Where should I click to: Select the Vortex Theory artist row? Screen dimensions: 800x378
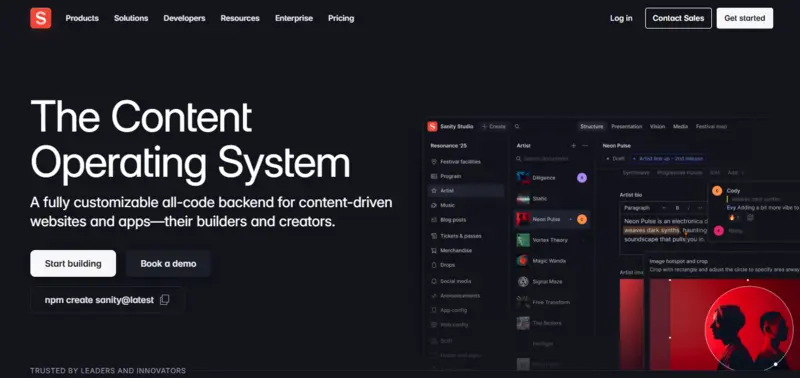552,240
